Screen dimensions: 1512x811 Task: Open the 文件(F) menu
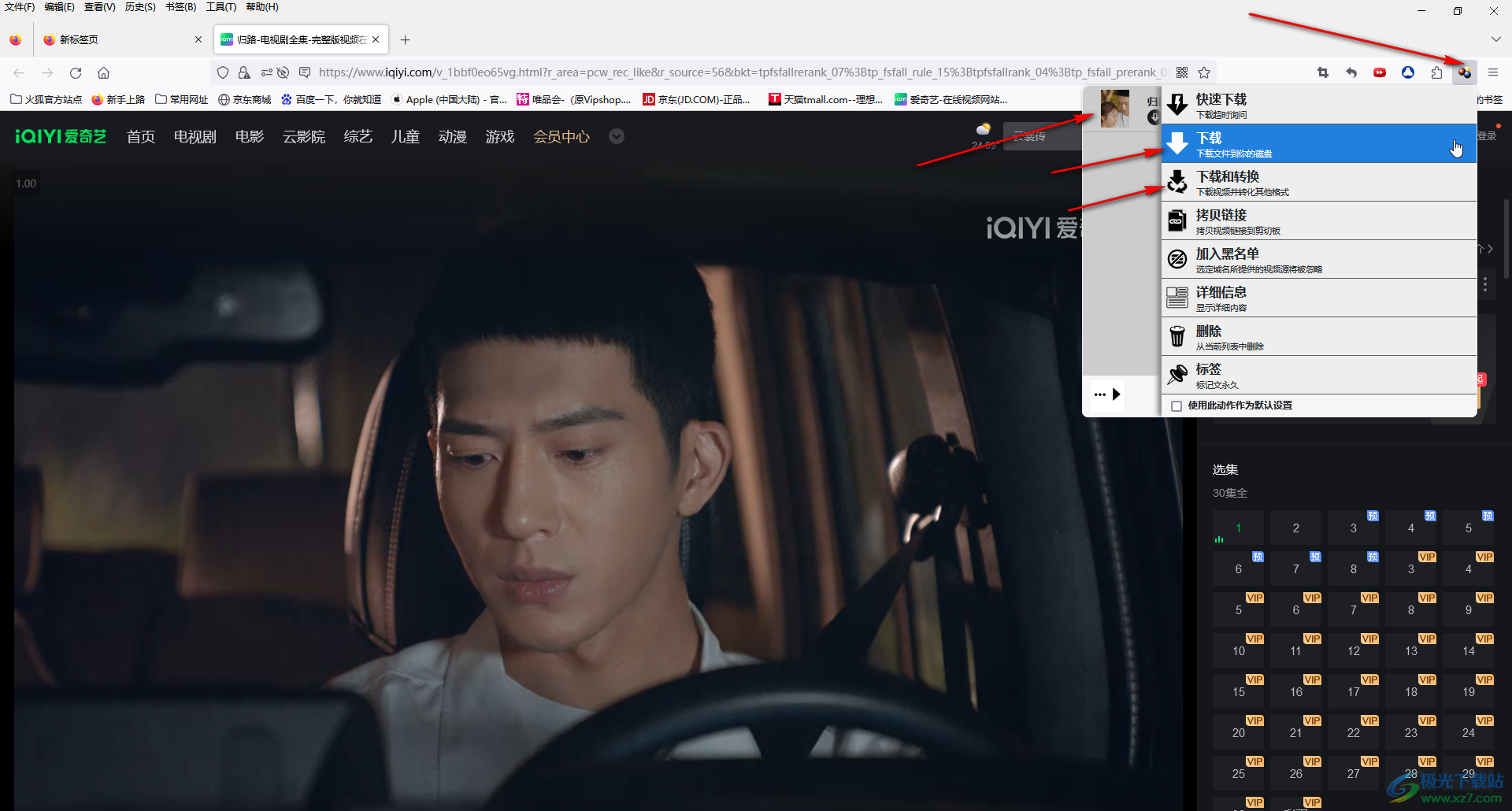point(20,7)
